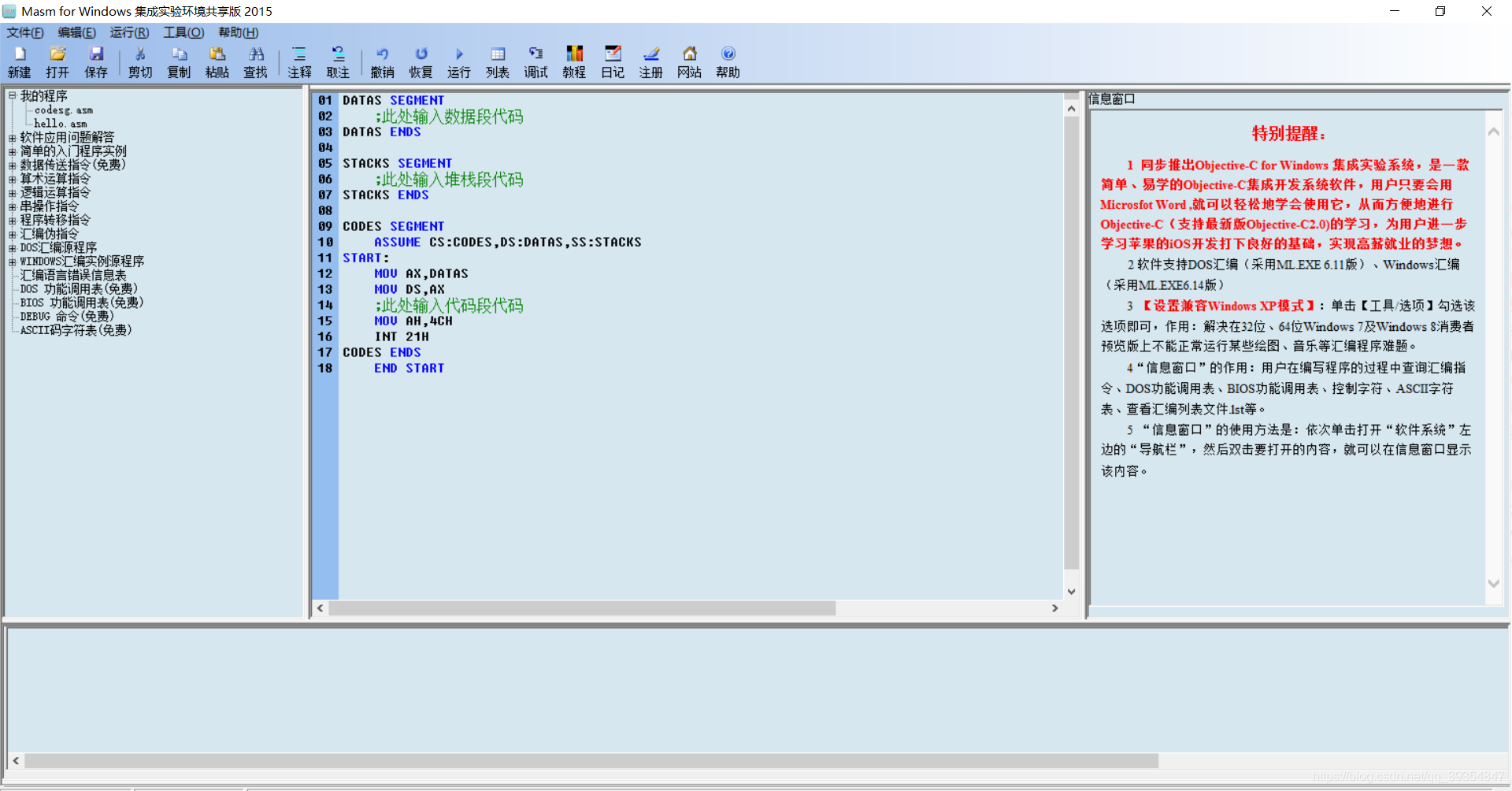Image resolution: width=1512 pixels, height=791 pixels.
Task: Open the 帮助(H) menu
Action: (x=238, y=32)
